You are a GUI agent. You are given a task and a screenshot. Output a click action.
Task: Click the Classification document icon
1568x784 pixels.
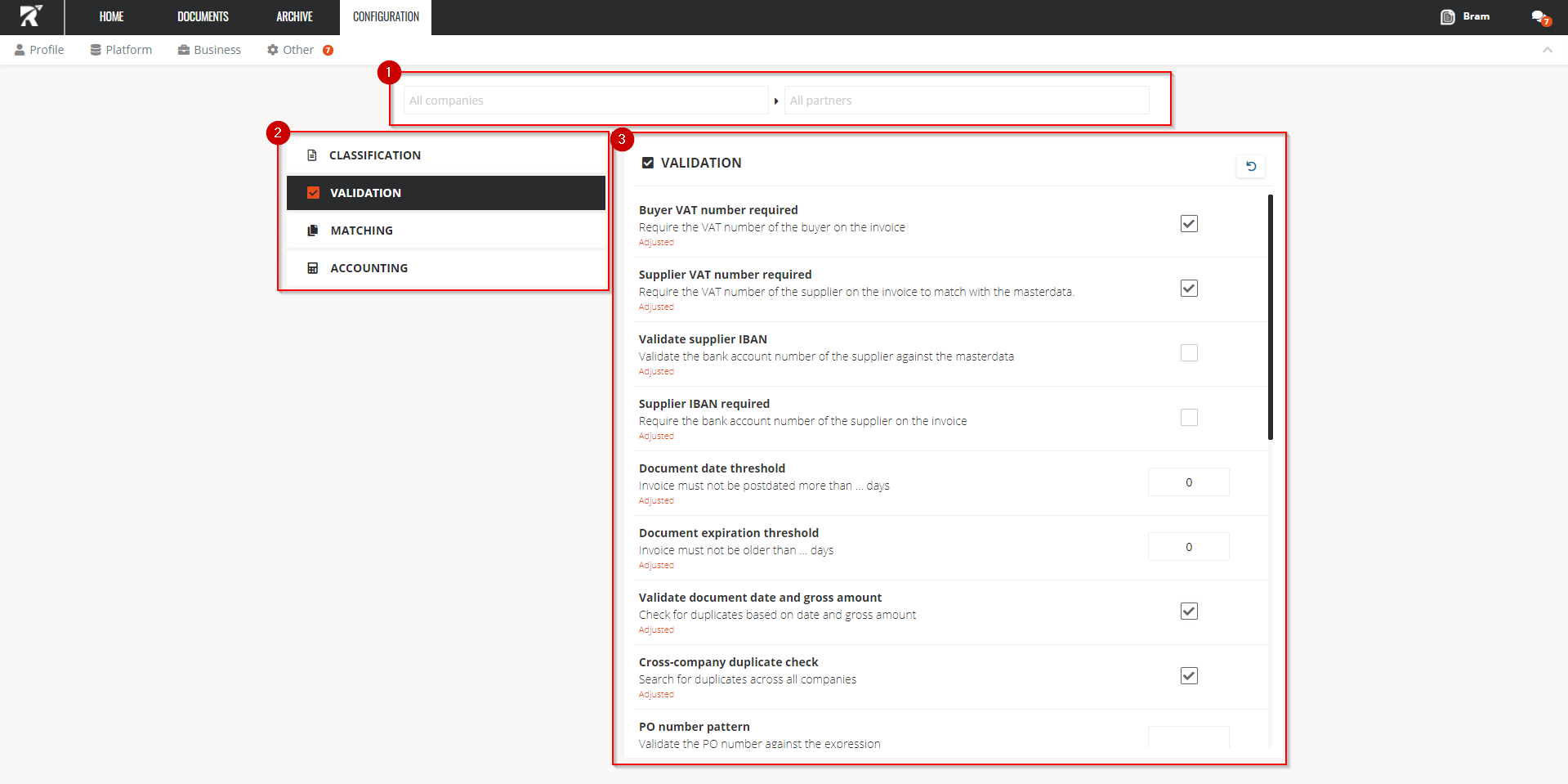tap(311, 155)
